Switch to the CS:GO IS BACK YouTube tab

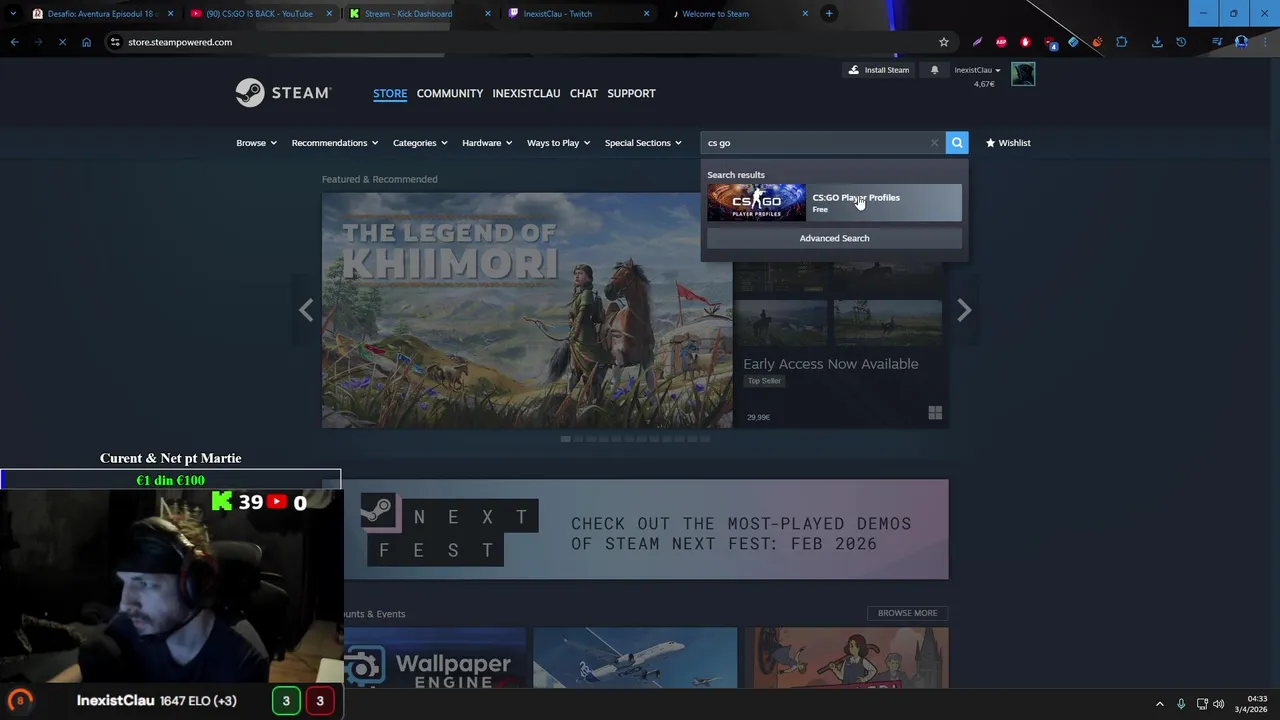coord(259,14)
